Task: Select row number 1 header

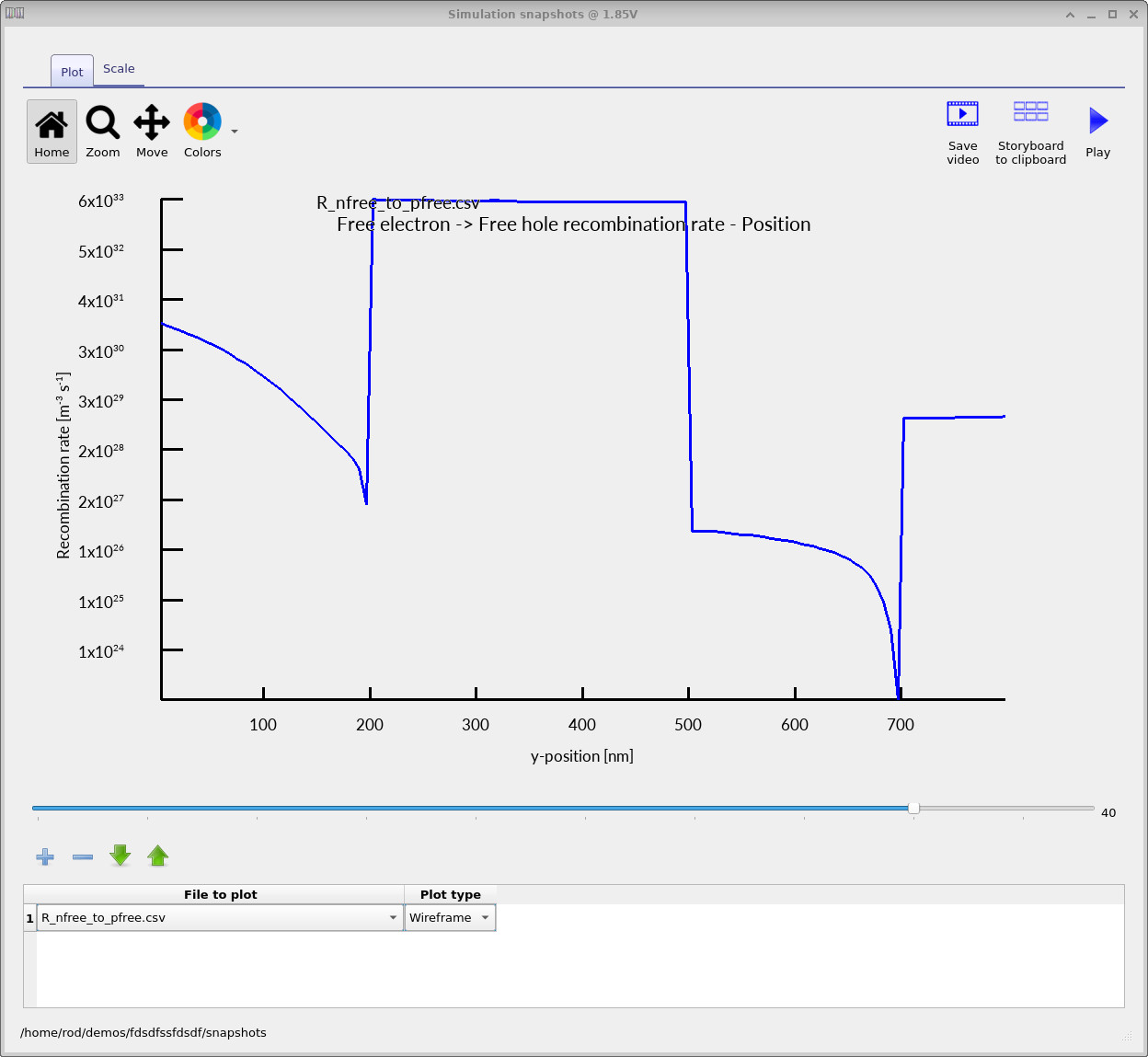Action: pyautogui.click(x=29, y=918)
